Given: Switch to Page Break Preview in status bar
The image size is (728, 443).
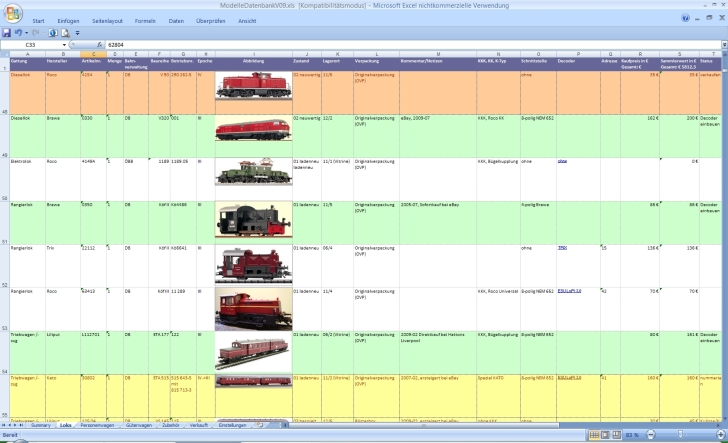Looking at the screenshot, I should (x=617, y=436).
